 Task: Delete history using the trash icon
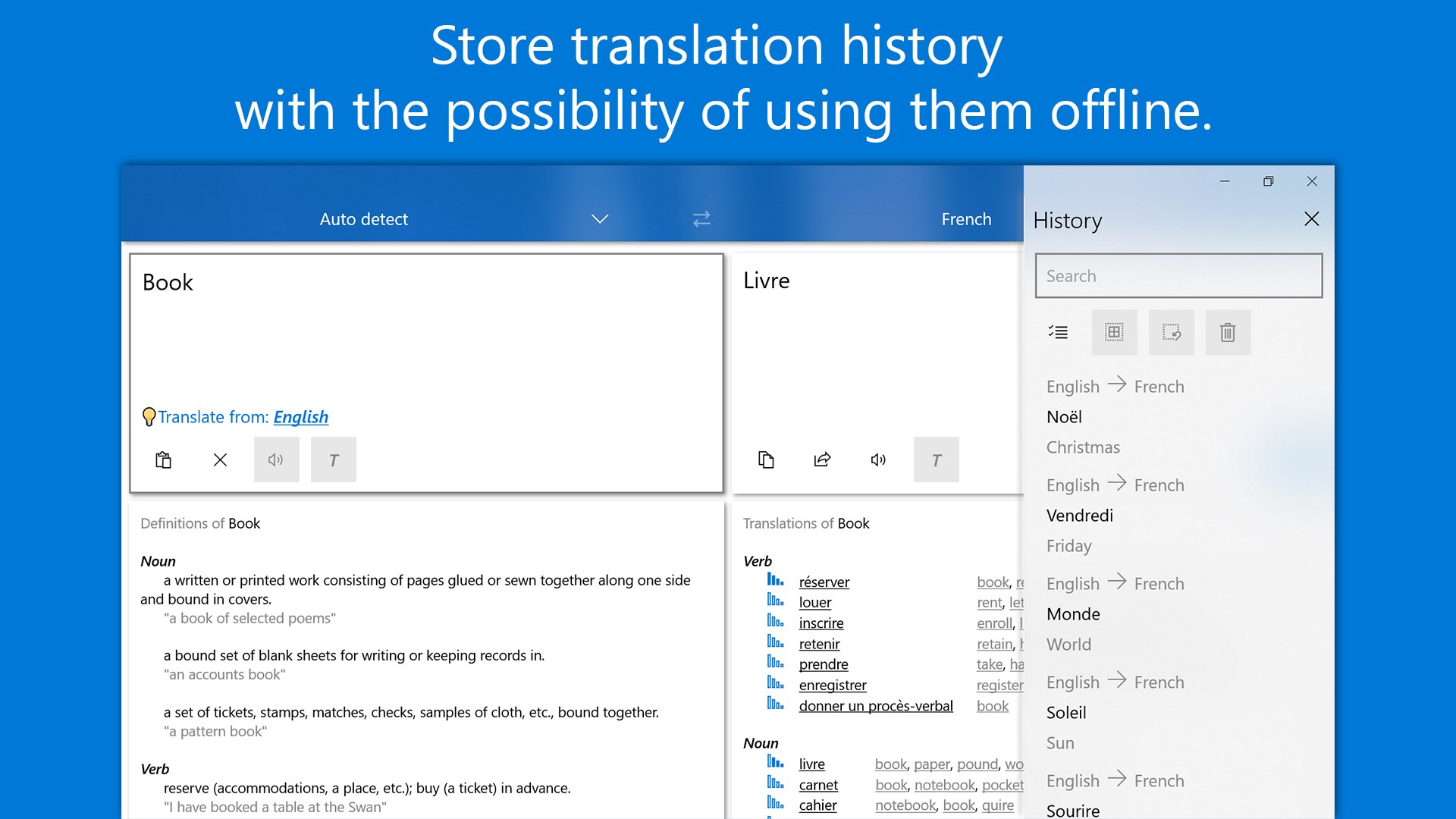(1228, 332)
